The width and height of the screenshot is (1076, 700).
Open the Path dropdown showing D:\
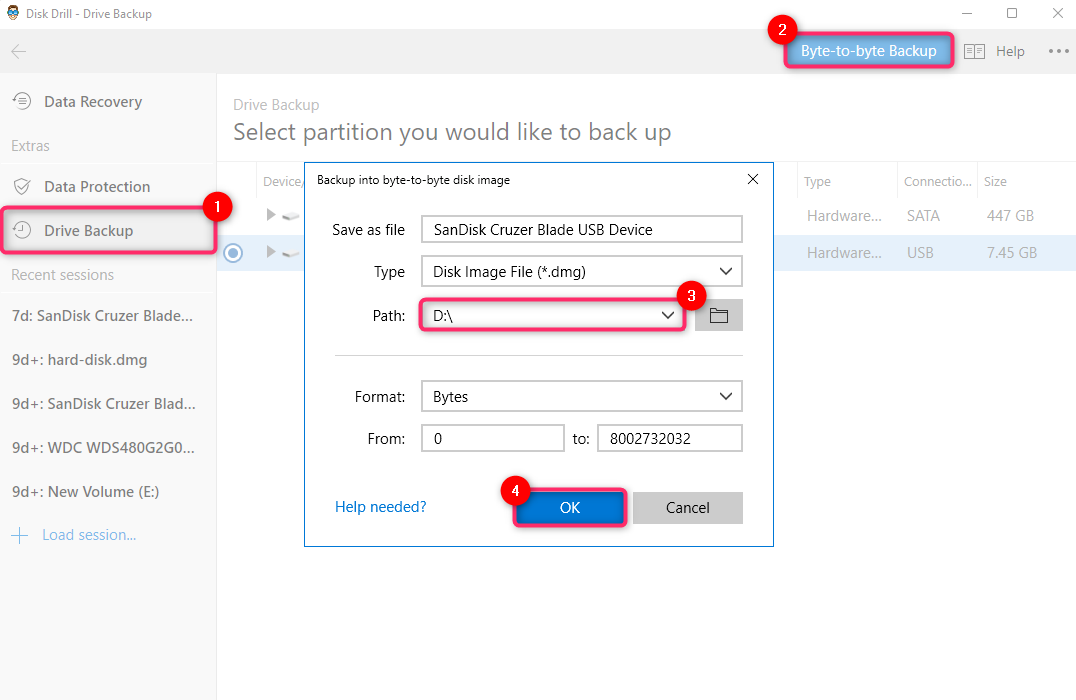pyautogui.click(x=553, y=316)
